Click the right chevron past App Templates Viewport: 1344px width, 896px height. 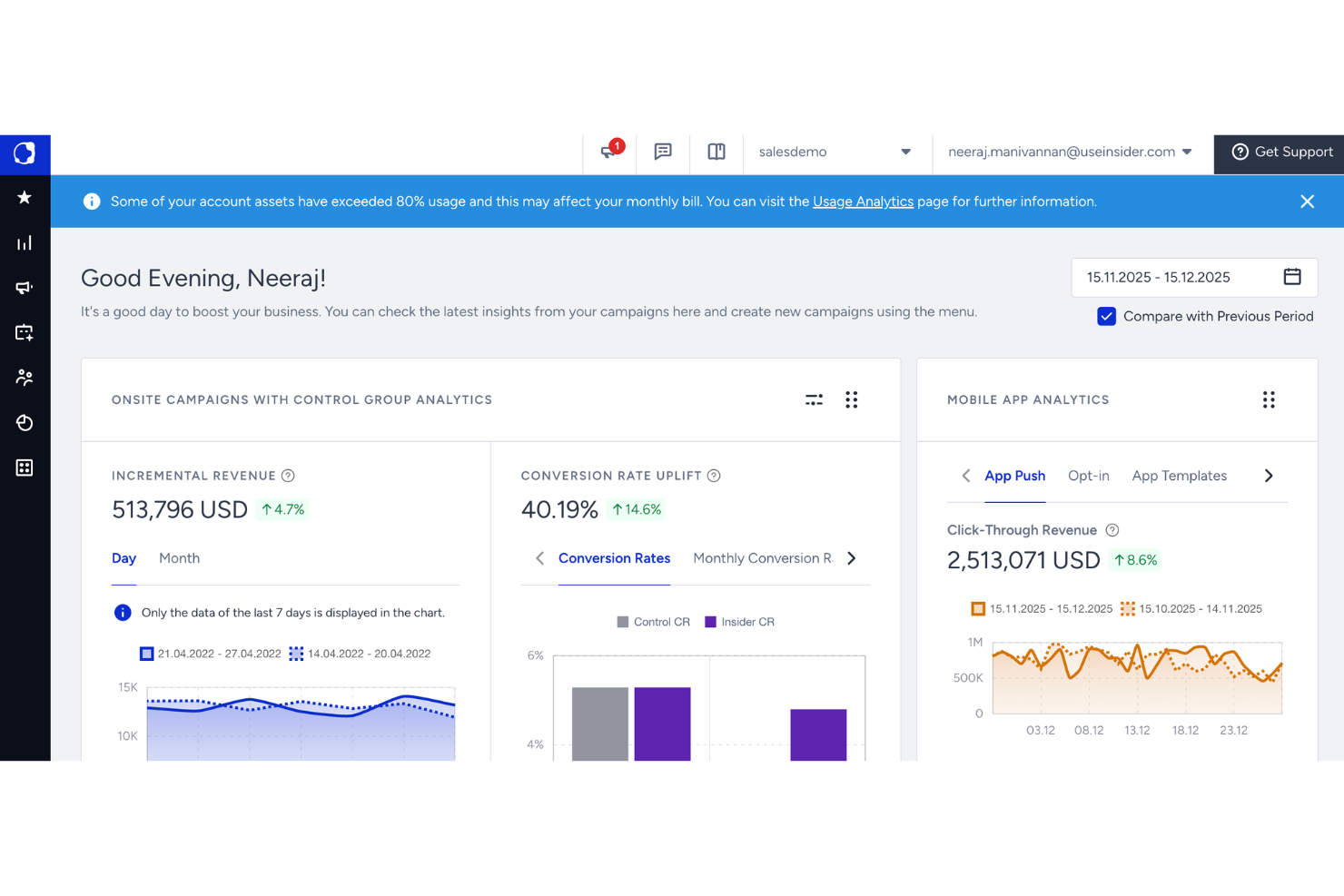[1269, 475]
